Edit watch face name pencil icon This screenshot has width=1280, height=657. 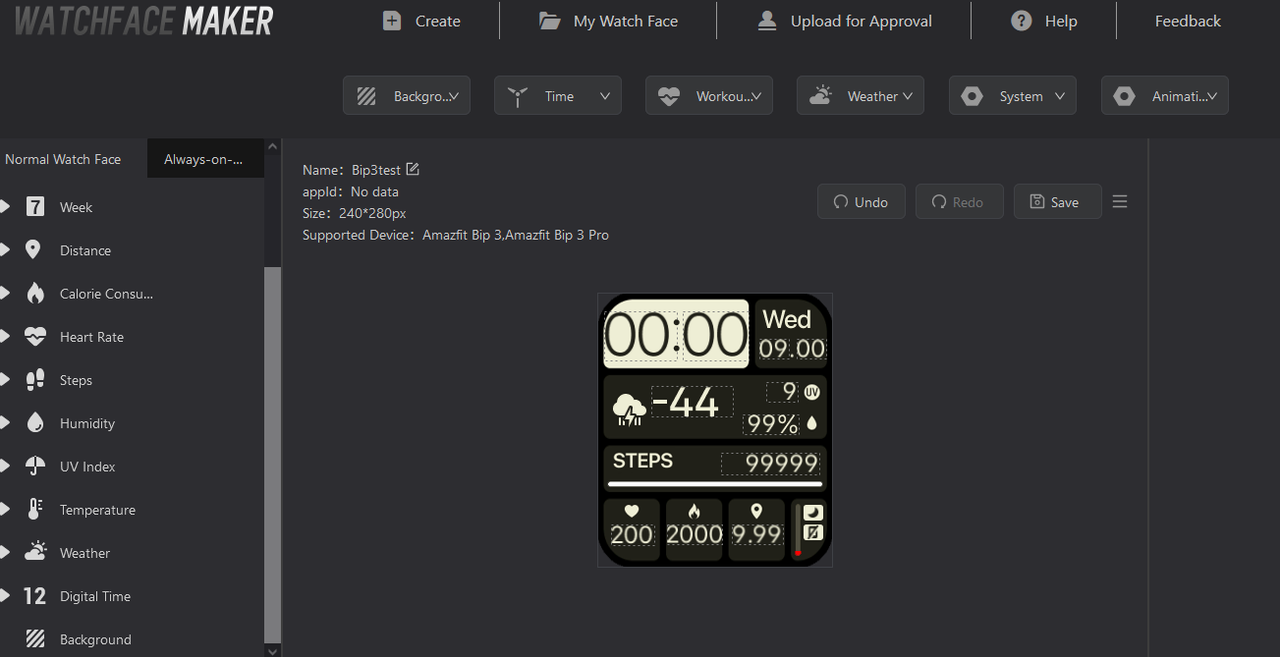[413, 169]
